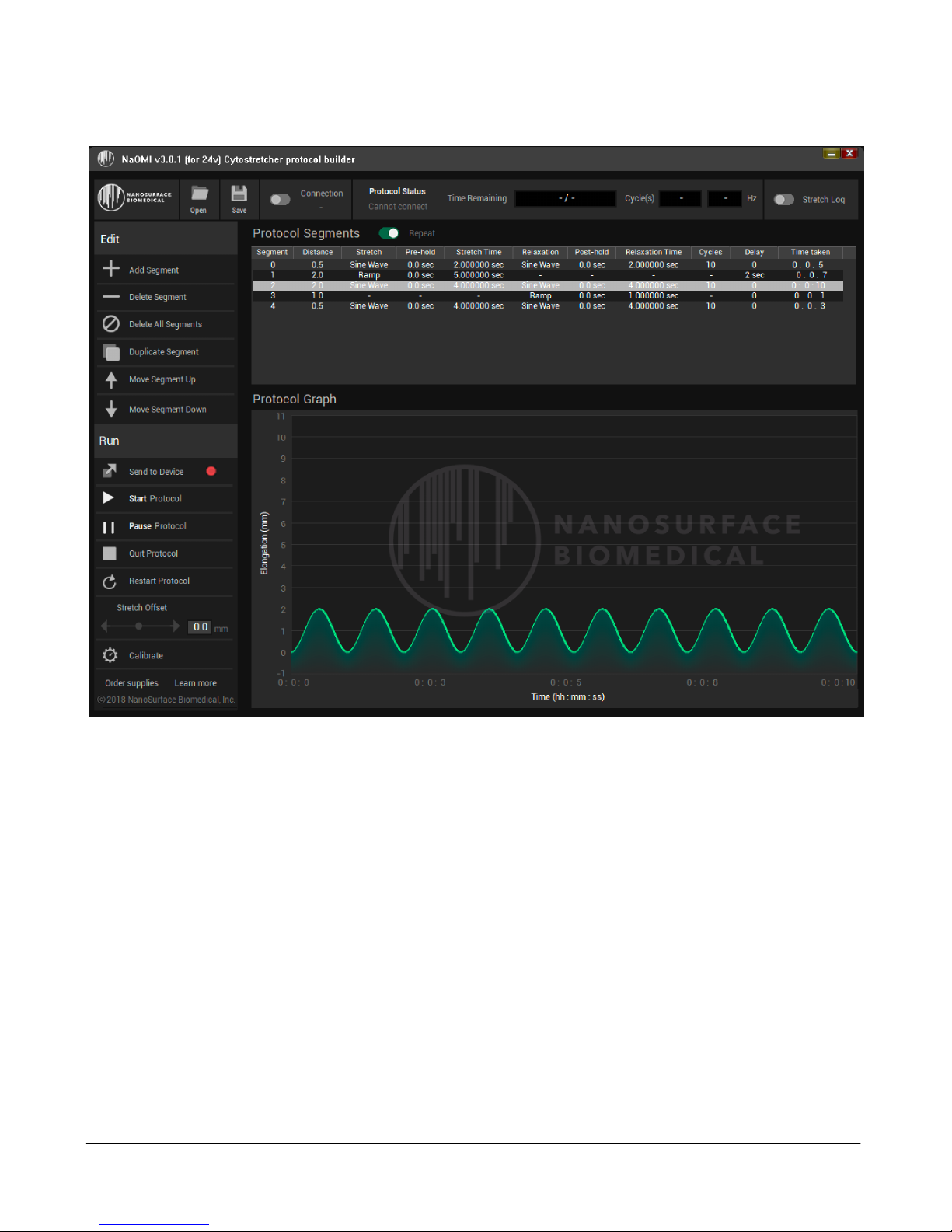Screen dimensions: 952x1232
Task: Enable the Stretch Log switch
Action: (x=784, y=200)
